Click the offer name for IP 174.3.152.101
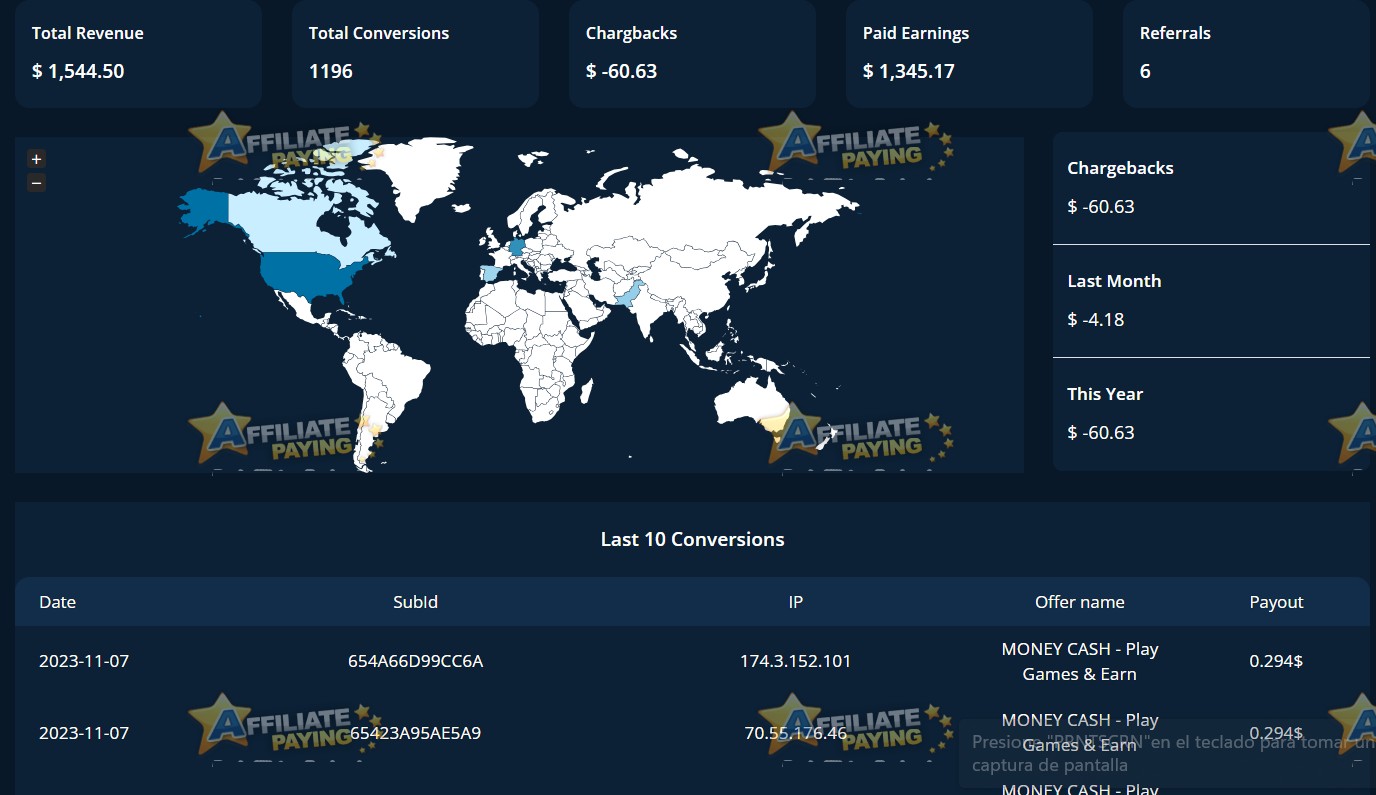Viewport: 1376px width, 795px height. tap(1079, 661)
